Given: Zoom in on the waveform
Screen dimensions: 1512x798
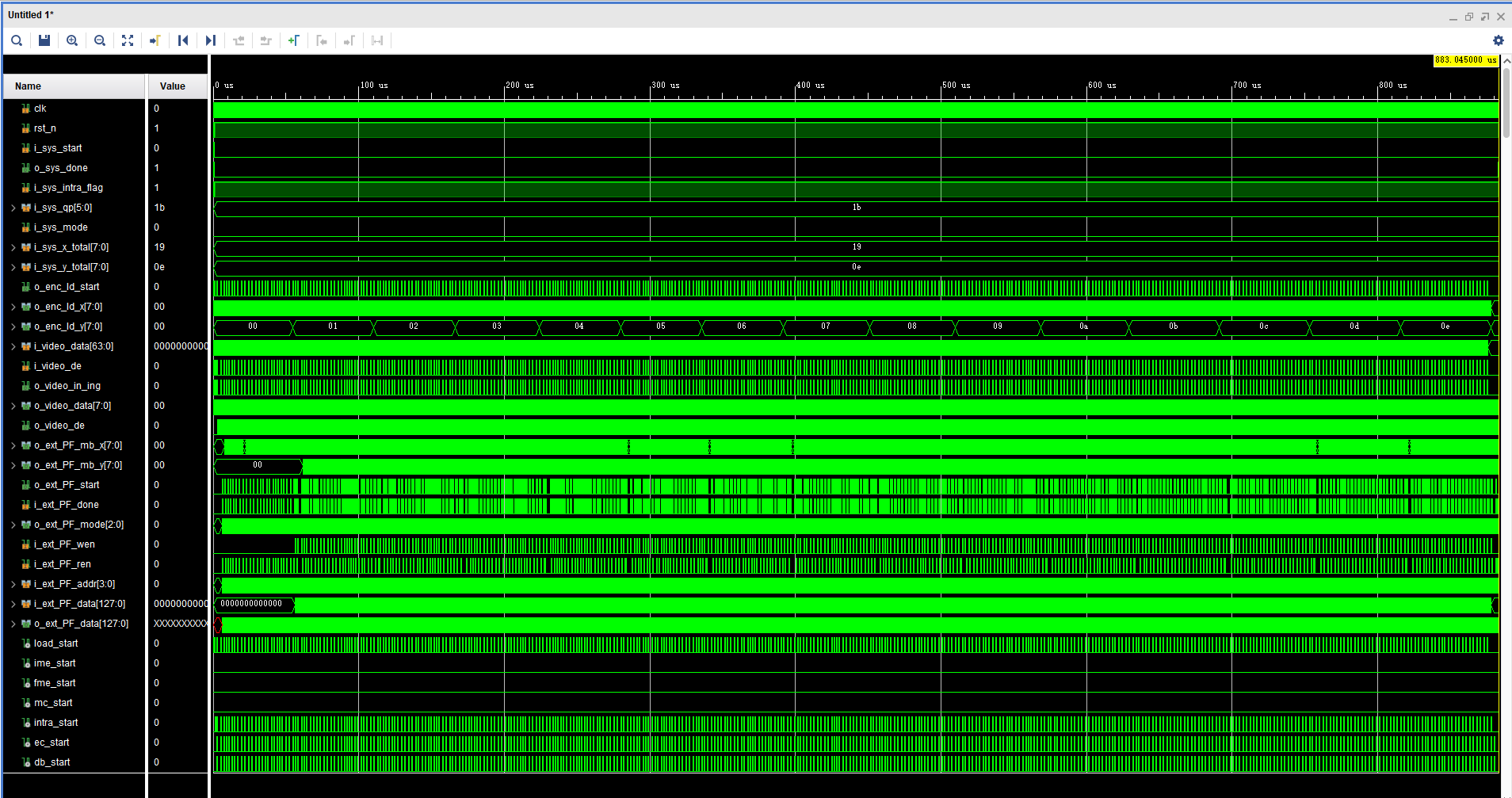Looking at the screenshot, I should tap(72, 40).
